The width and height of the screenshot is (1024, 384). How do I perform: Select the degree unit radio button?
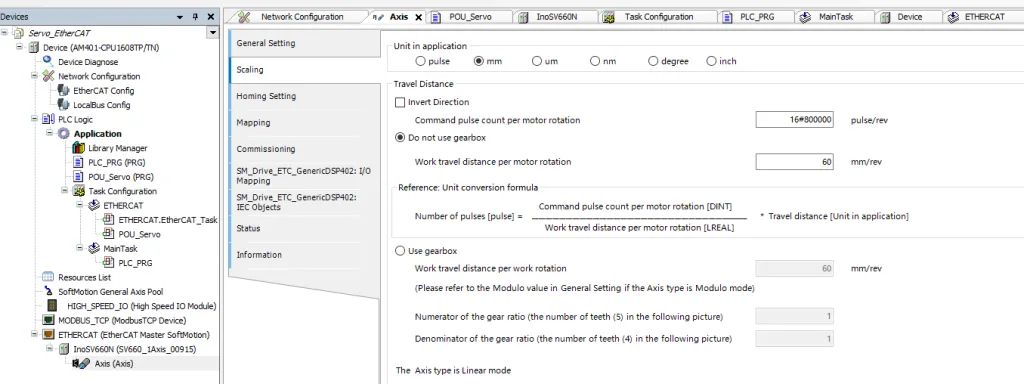[653, 61]
